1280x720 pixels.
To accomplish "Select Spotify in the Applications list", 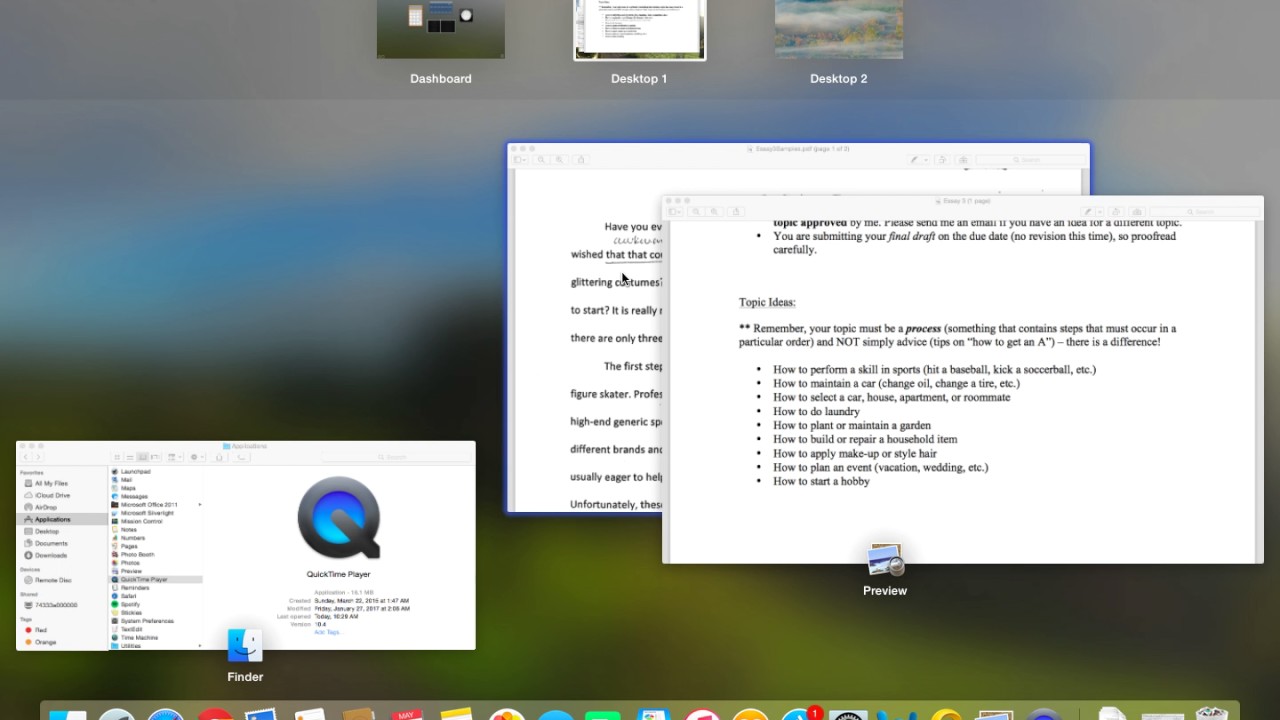I will click(x=130, y=604).
